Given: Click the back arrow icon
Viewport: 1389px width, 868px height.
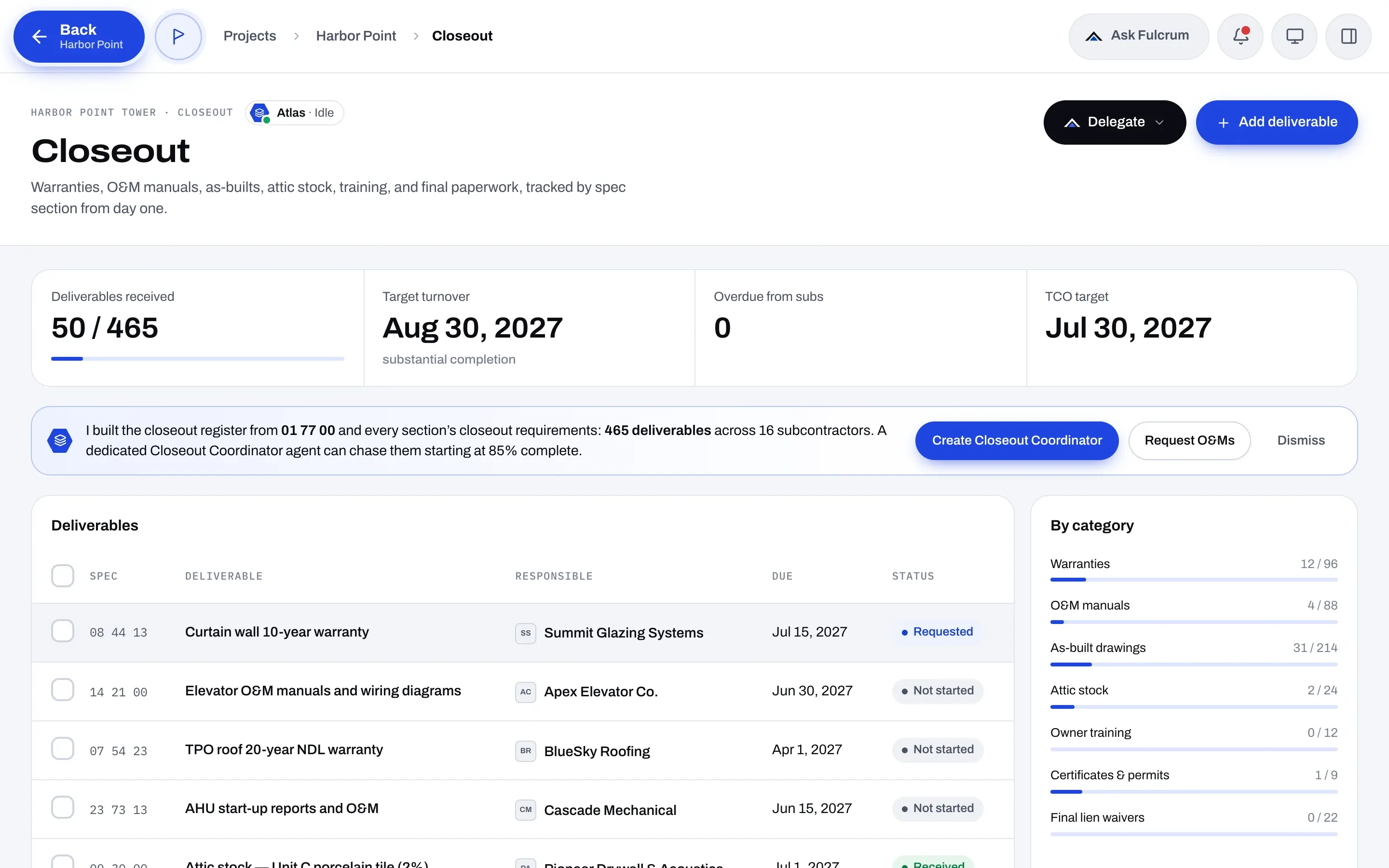Looking at the screenshot, I should tap(39, 36).
